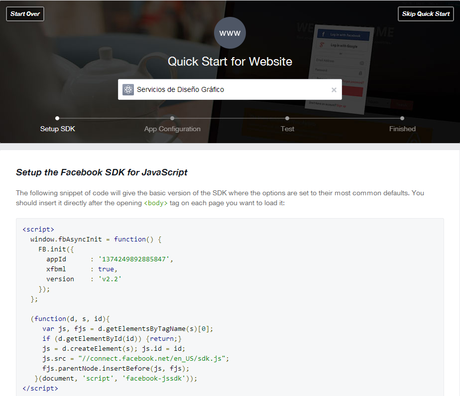Click the window.fbAsyncInit code line
The height and width of the screenshot is (396, 460).
click(x=96, y=239)
